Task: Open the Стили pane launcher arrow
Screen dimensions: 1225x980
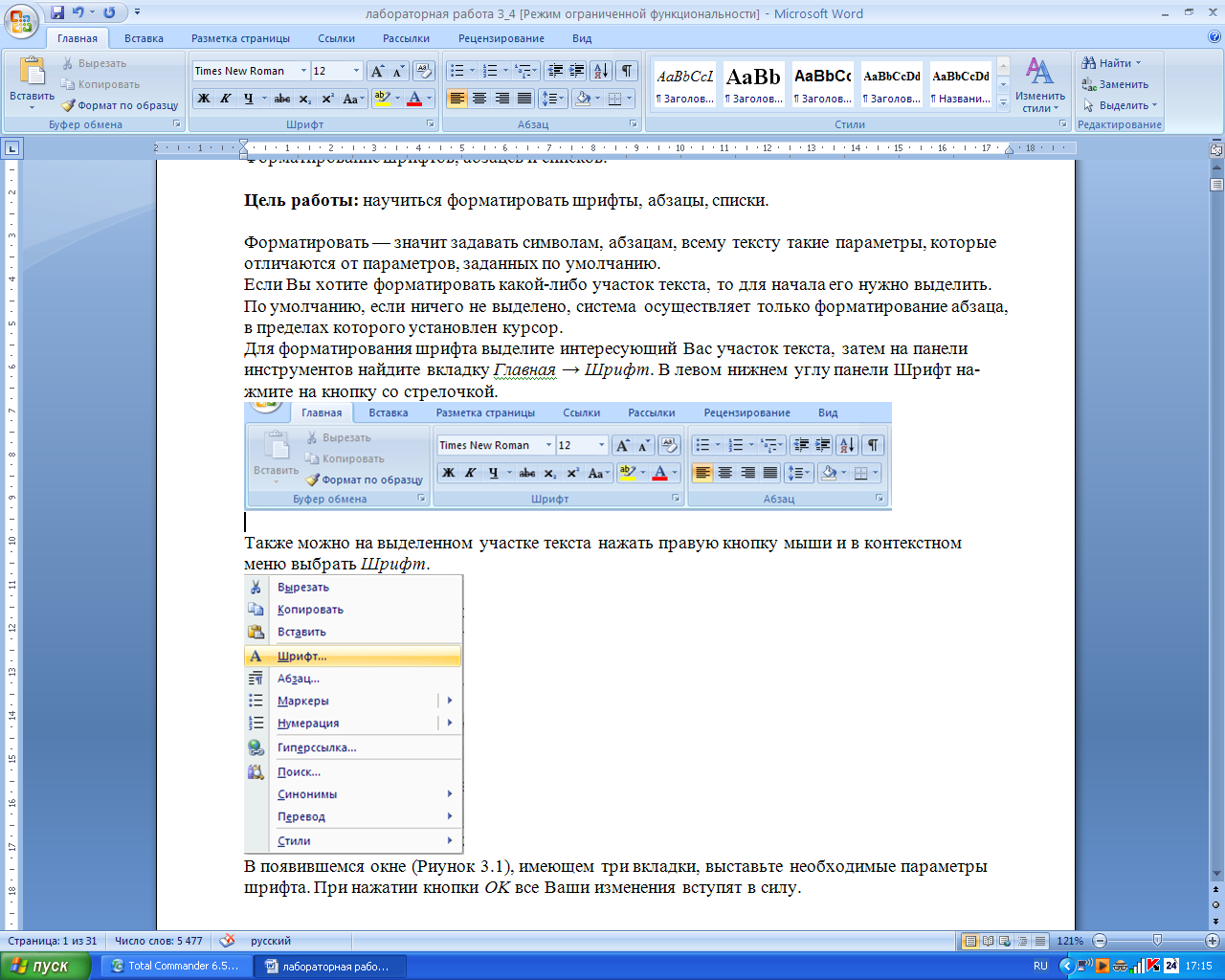Action: click(x=1062, y=124)
